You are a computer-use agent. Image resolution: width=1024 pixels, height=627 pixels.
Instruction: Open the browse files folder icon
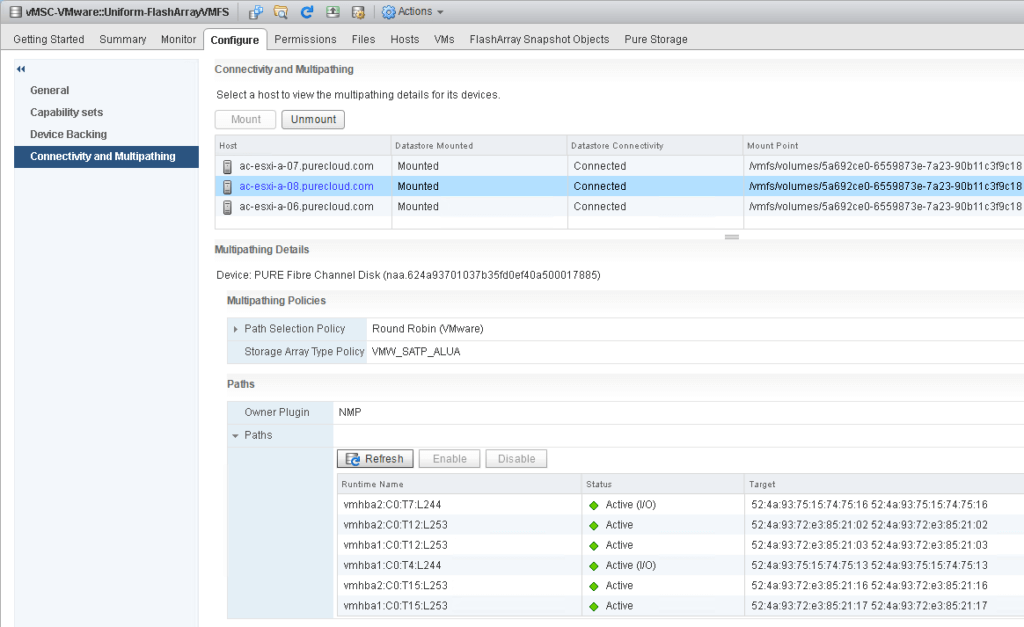click(x=281, y=12)
